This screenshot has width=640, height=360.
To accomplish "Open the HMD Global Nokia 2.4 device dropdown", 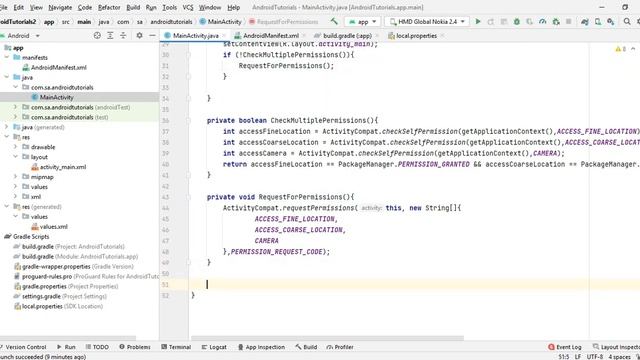I will coord(427,22).
